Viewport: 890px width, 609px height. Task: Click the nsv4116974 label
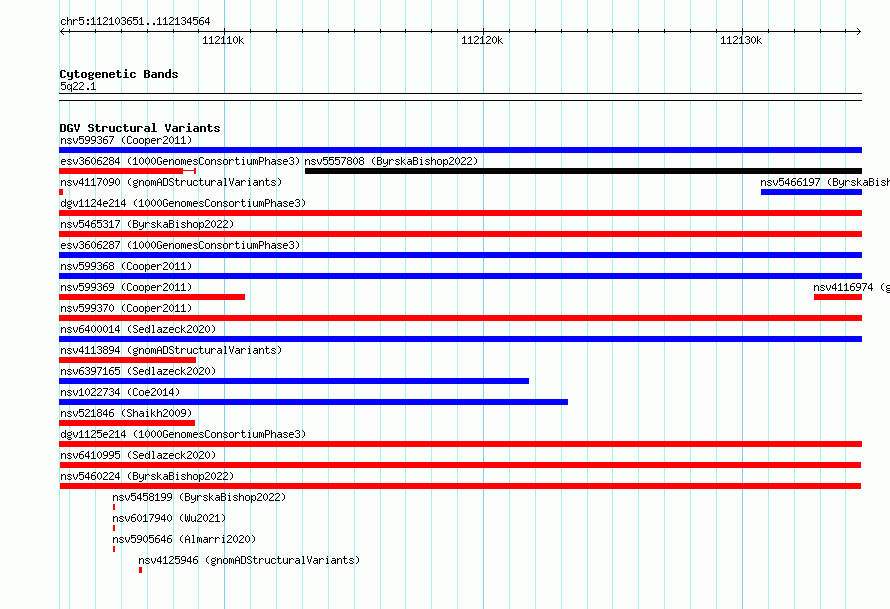851,287
